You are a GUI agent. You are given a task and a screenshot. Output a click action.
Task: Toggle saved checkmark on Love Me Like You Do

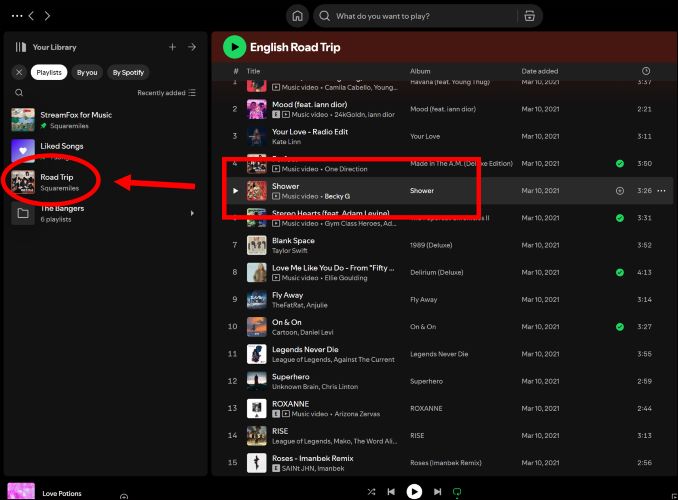point(620,272)
